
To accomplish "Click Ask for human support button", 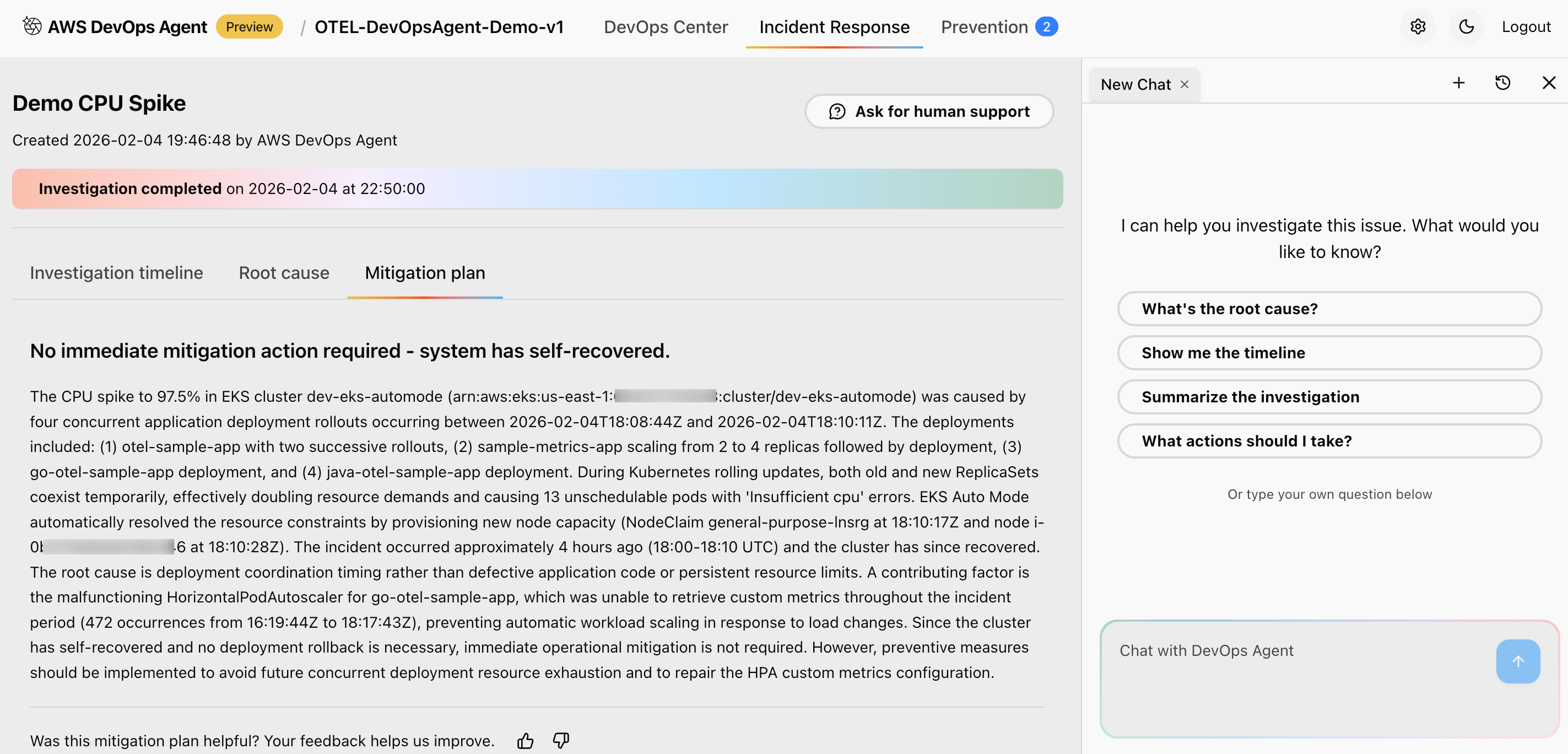I will [x=929, y=111].
